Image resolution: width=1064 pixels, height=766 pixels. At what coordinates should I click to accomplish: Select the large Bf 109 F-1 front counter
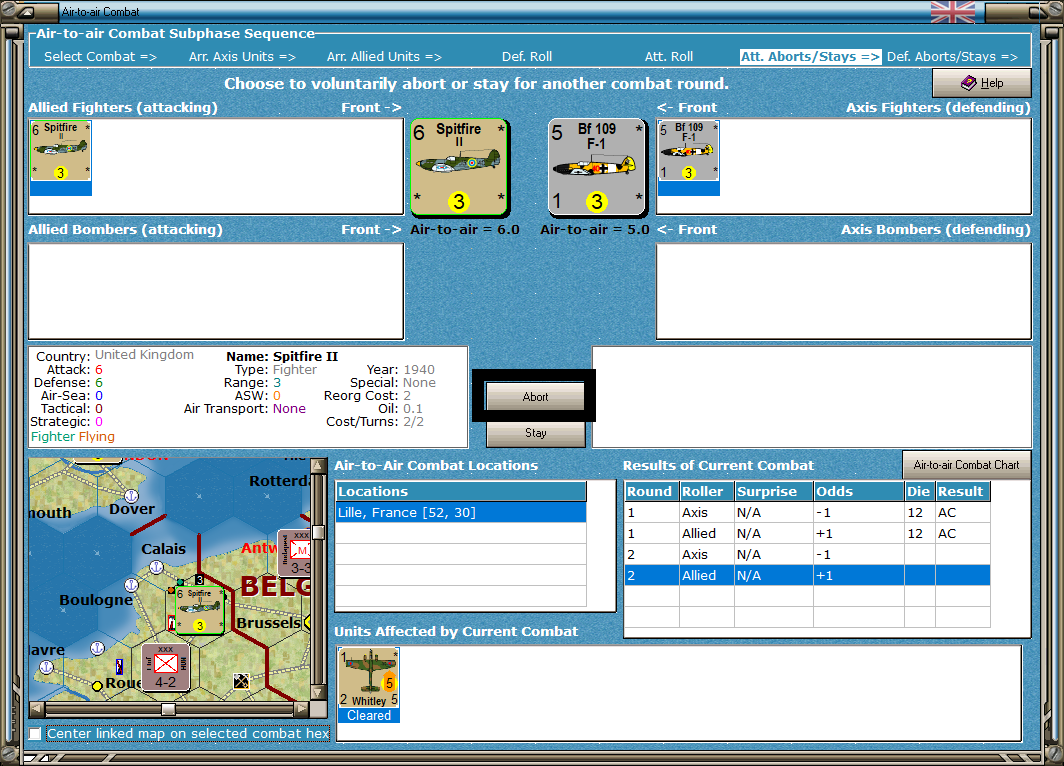(597, 167)
